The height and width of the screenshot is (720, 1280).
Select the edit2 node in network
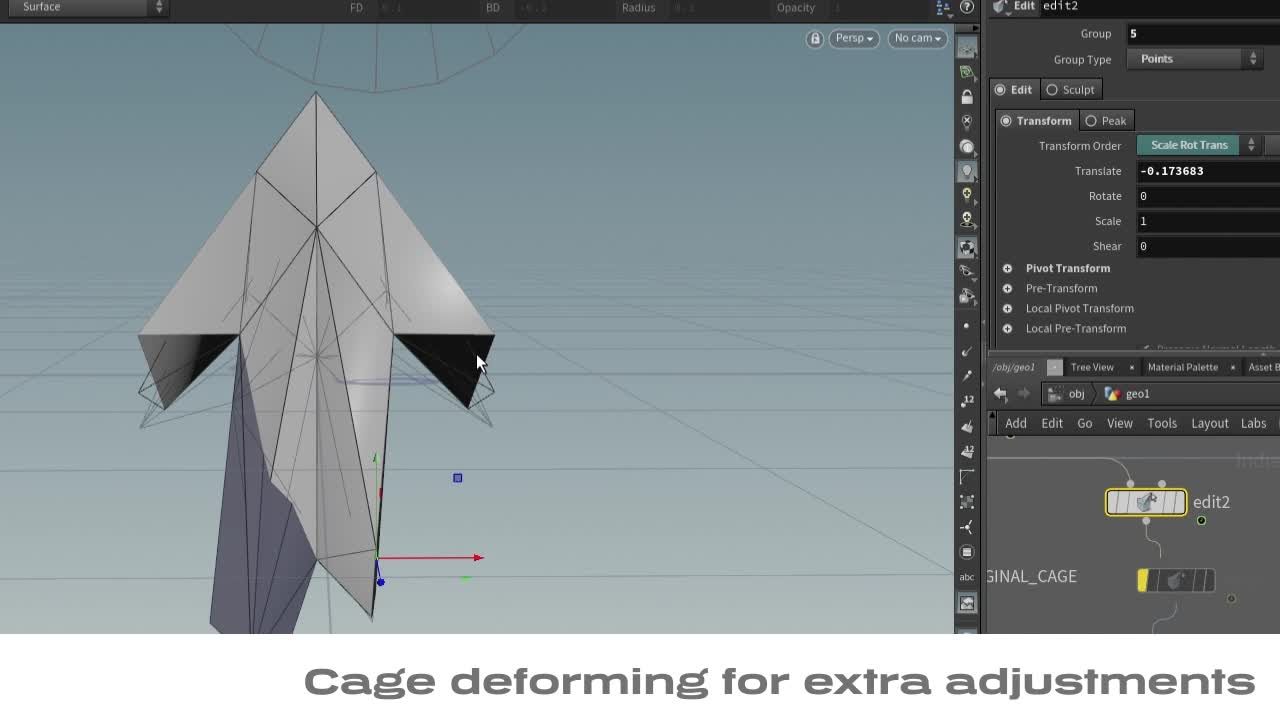tap(1146, 502)
